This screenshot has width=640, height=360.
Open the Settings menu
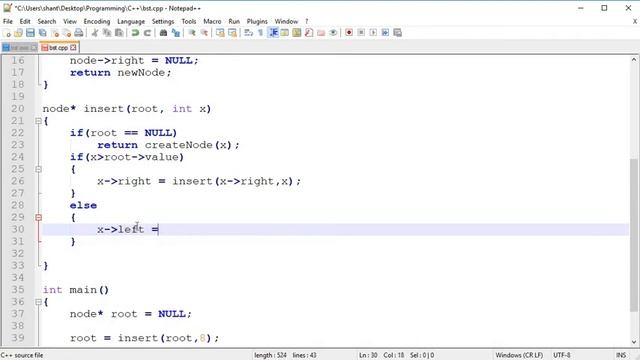coord(163,21)
